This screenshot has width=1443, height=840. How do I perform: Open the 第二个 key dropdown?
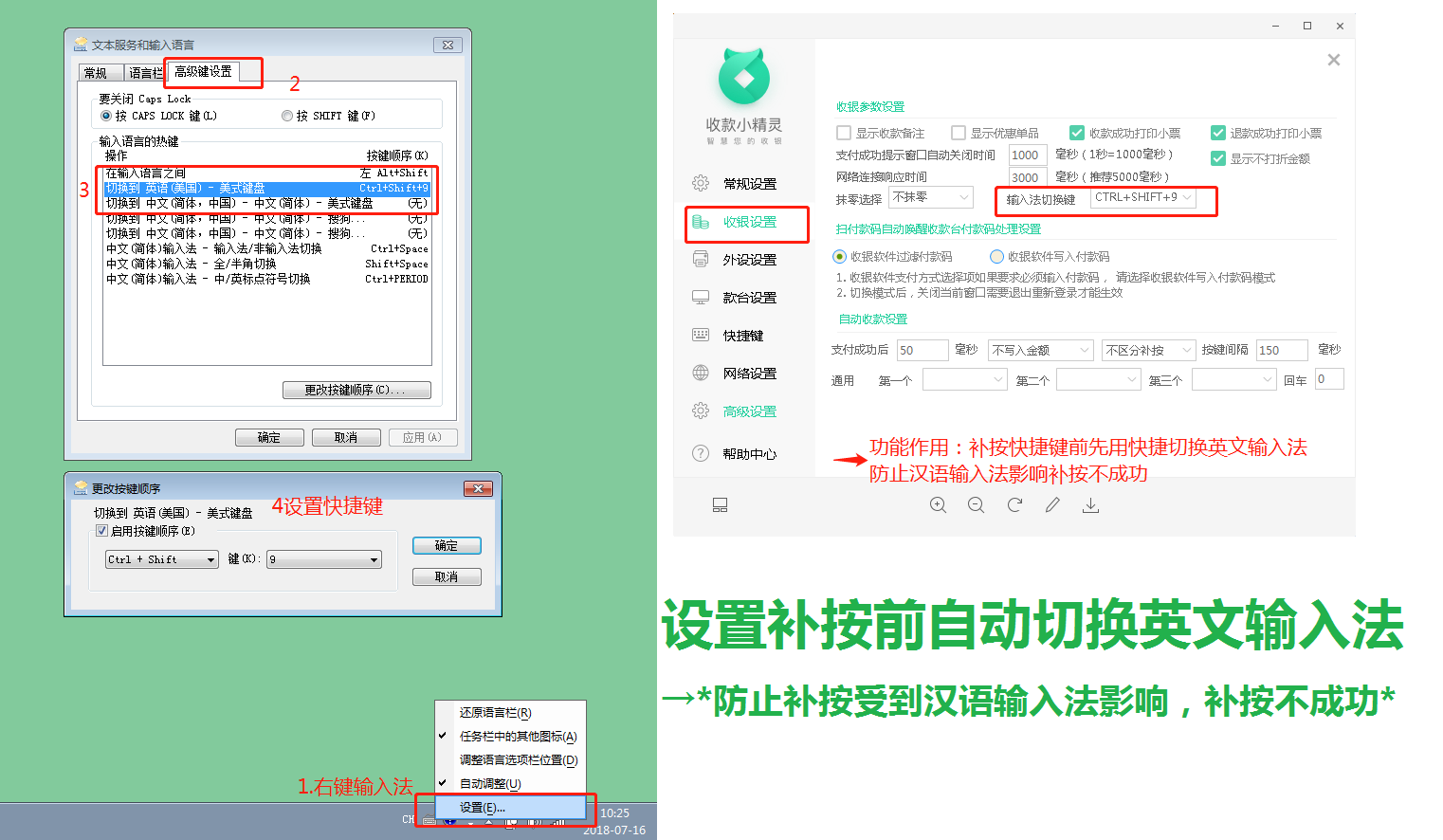(x=1099, y=379)
